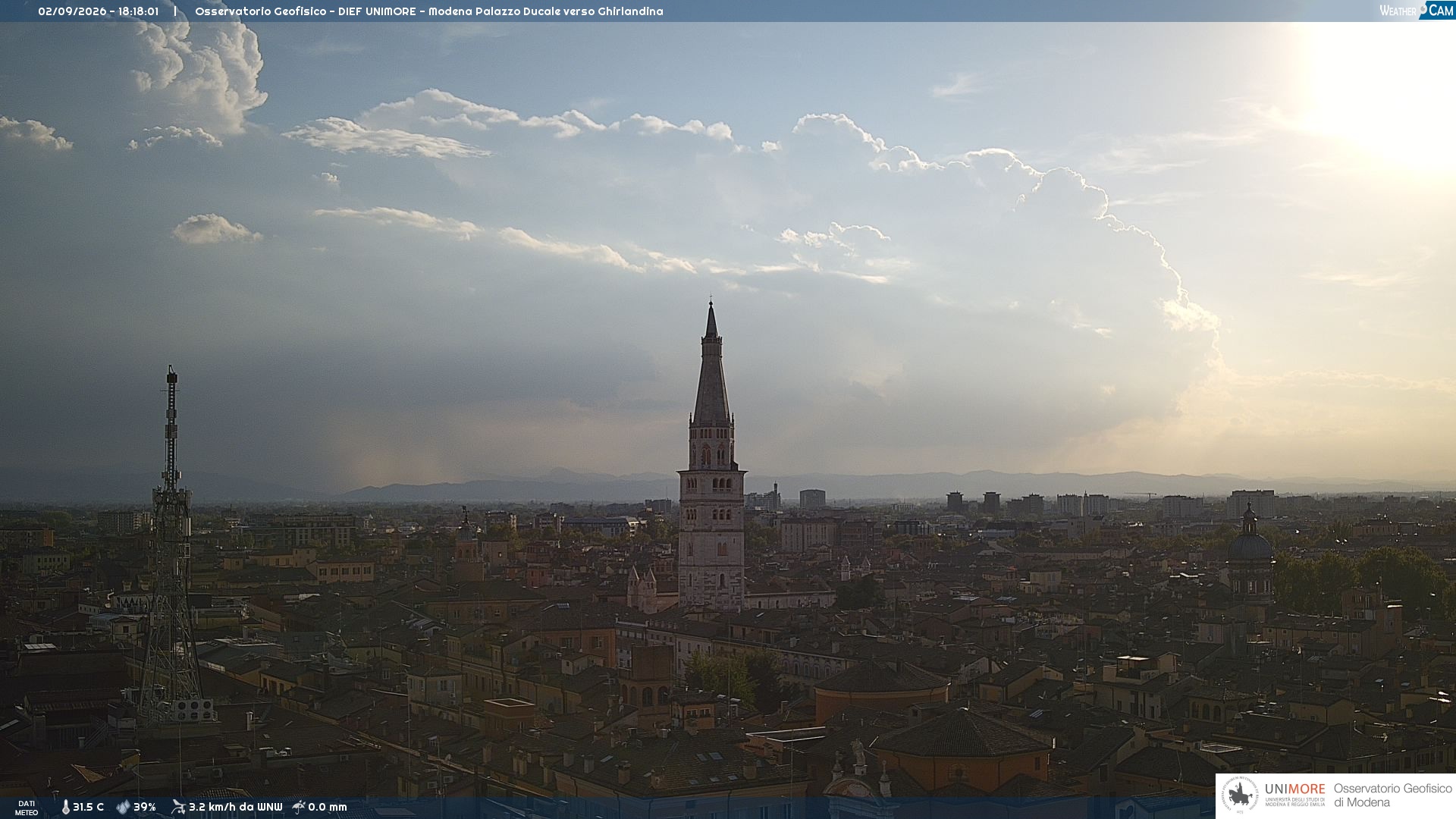Click the 39% humidity value
The height and width of the screenshot is (819, 1456).
[x=145, y=807]
